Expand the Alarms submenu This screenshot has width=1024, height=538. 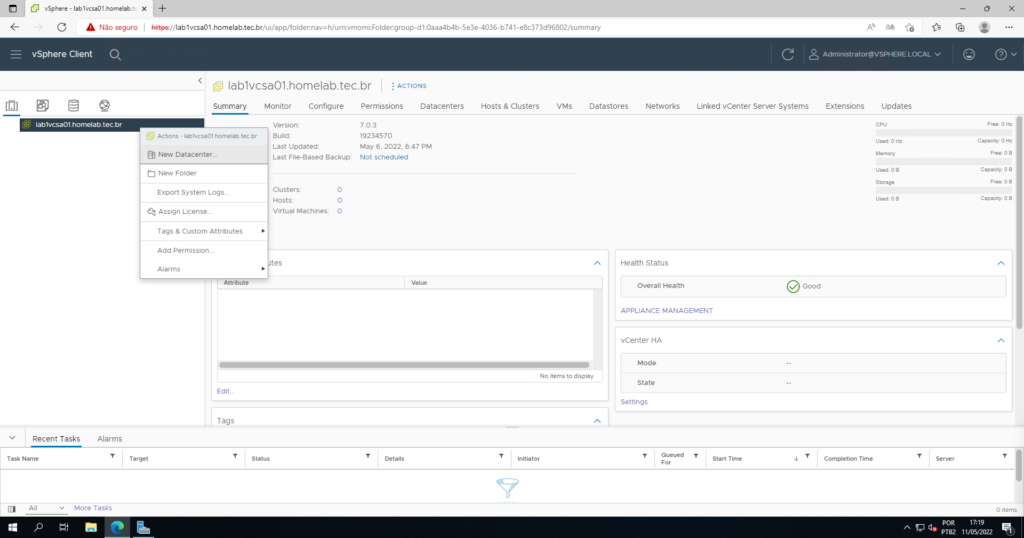pos(204,269)
